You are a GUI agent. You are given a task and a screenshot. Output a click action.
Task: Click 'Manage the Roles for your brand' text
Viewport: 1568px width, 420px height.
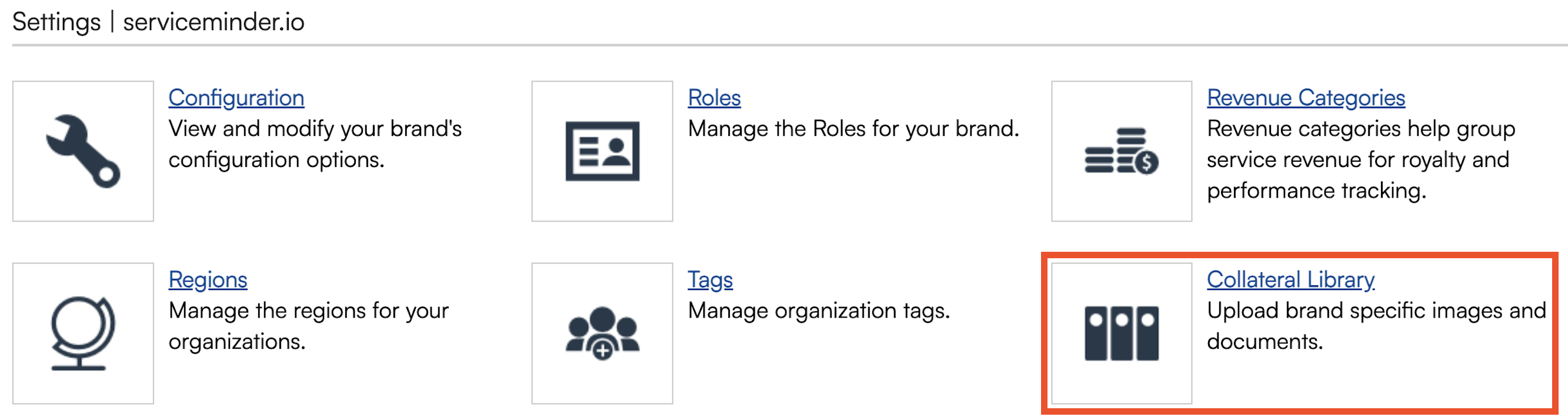[x=853, y=129]
